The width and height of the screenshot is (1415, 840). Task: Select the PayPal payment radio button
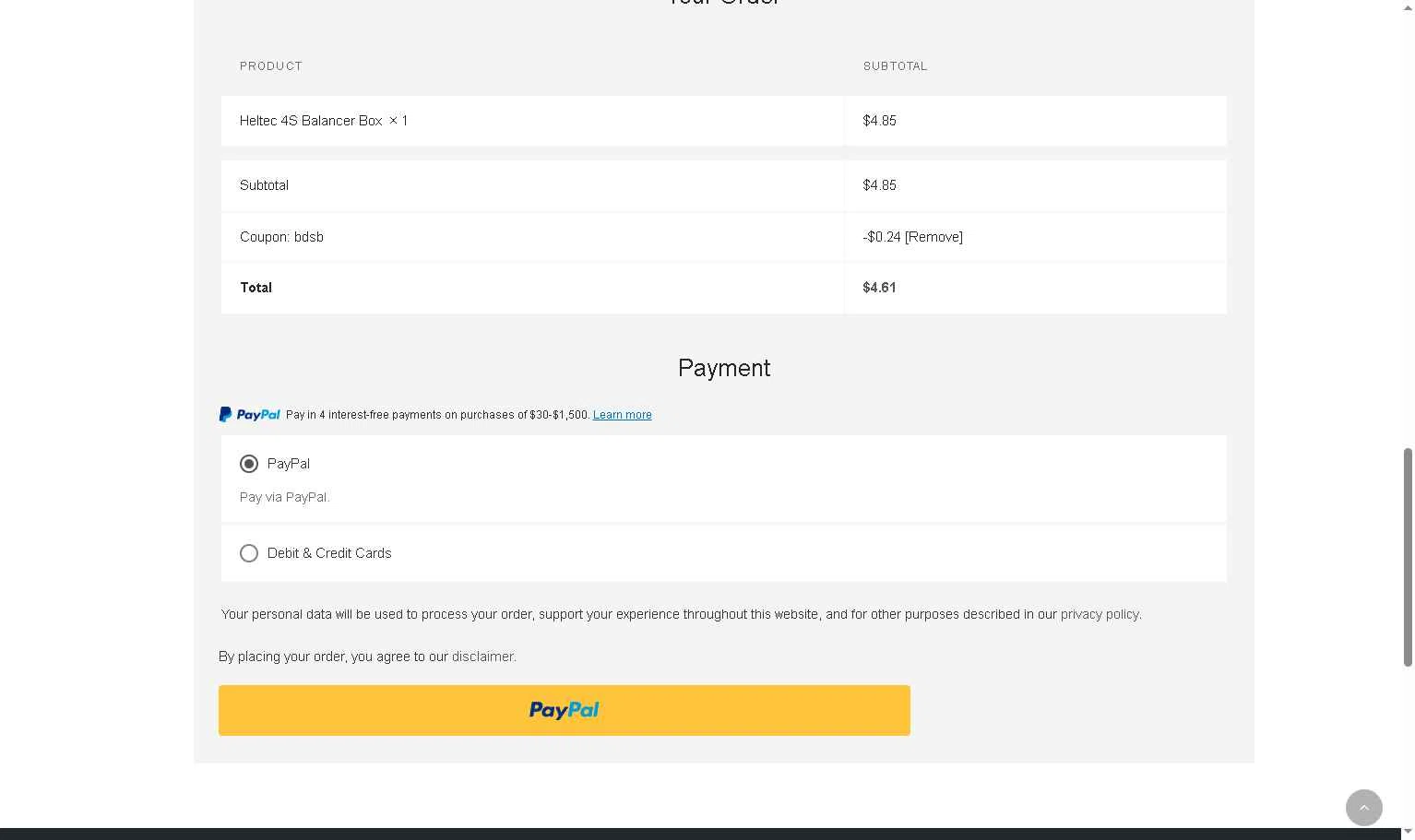(x=249, y=464)
